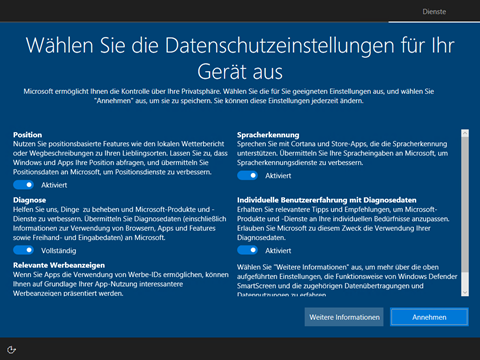The width and height of the screenshot is (480, 360).
Task: Accept settings with the Annehmen button
Action: click(x=429, y=317)
